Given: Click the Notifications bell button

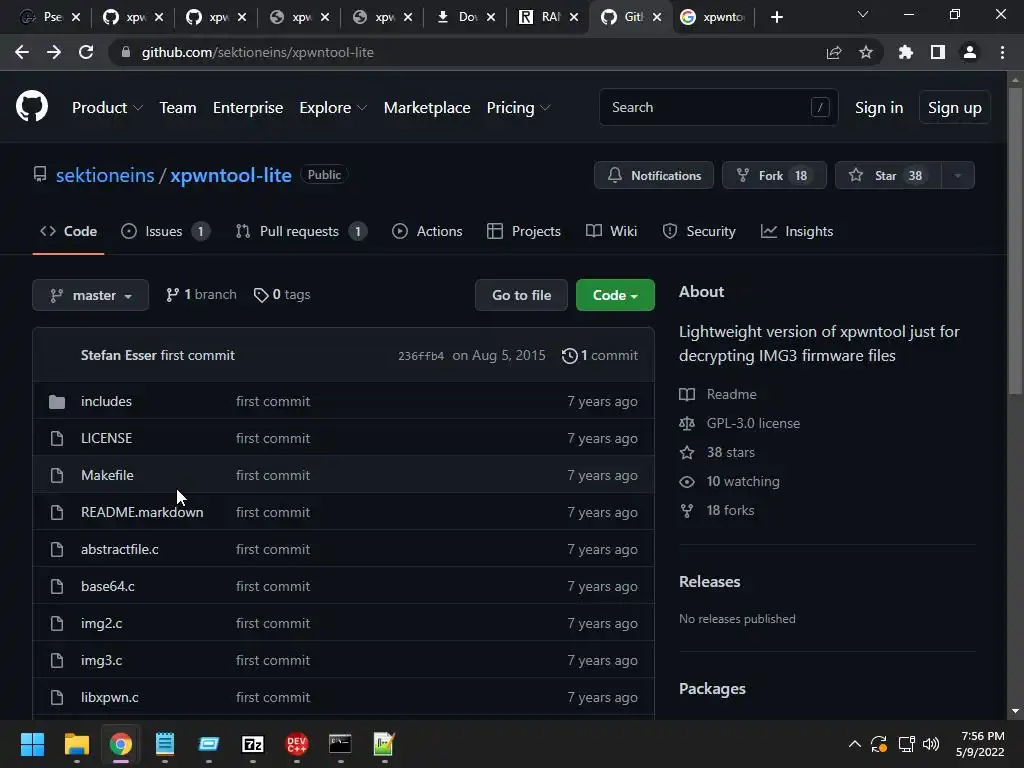Looking at the screenshot, I should point(654,175).
